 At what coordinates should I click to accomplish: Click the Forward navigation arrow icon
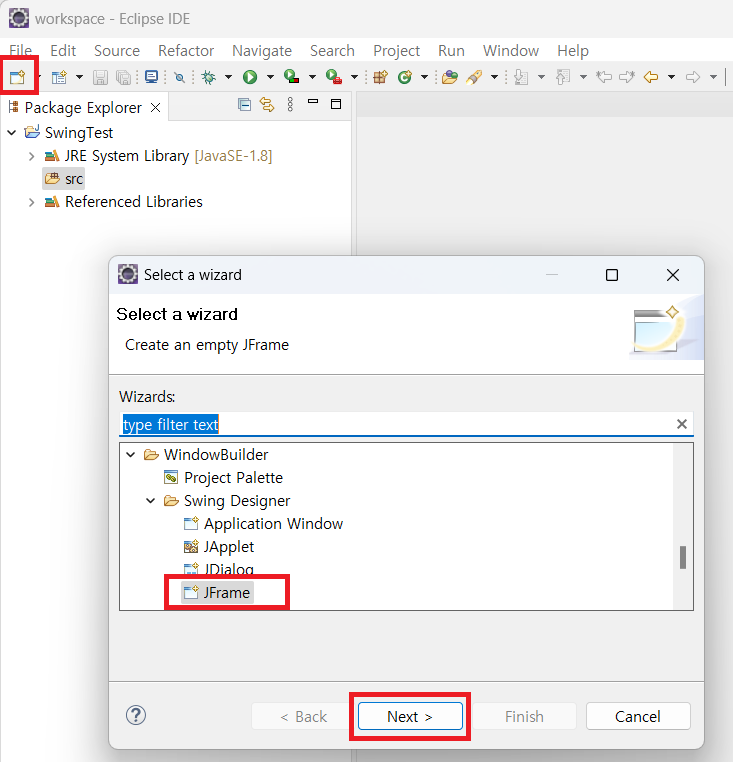[x=693, y=77]
